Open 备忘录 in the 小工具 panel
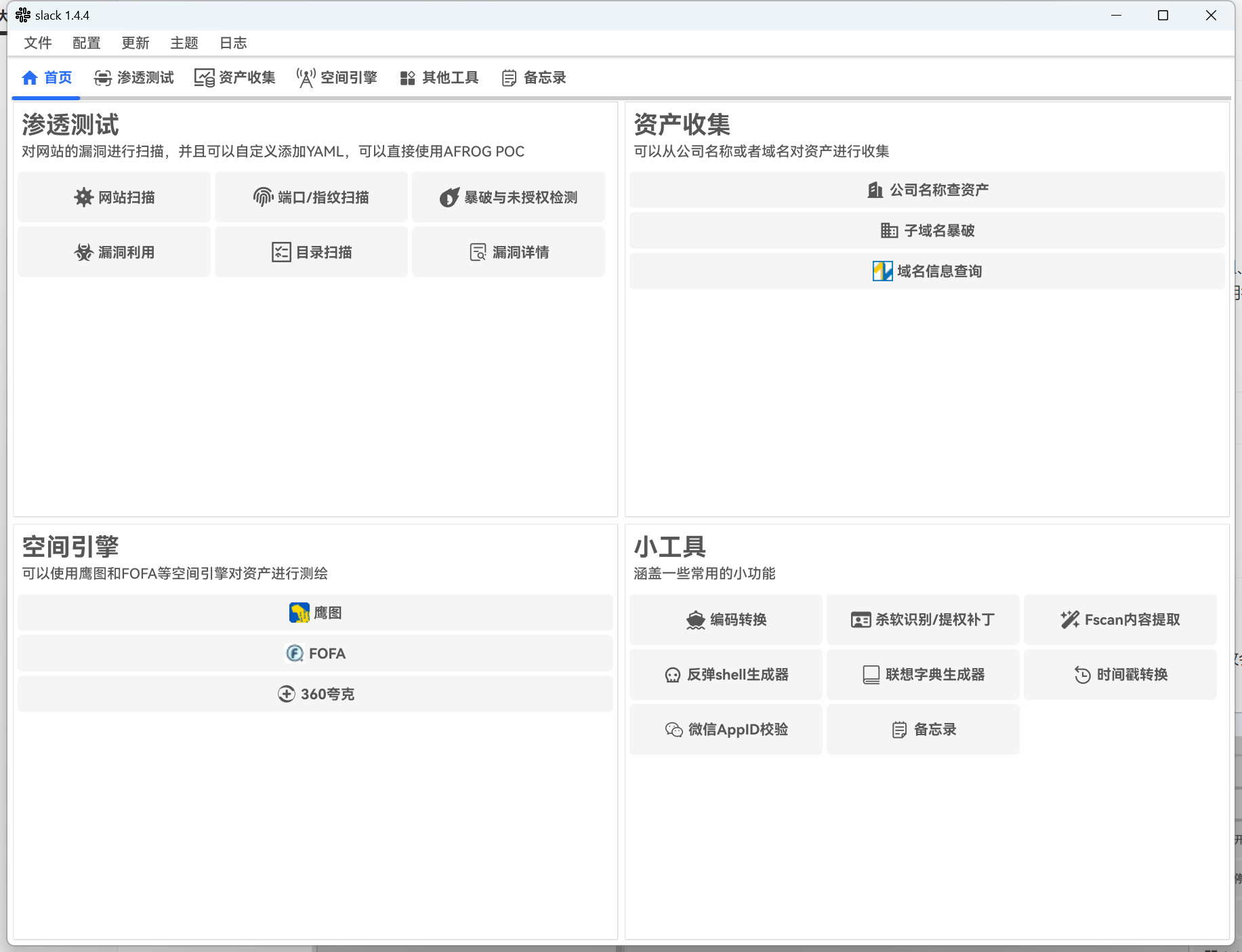1242x952 pixels. point(924,730)
